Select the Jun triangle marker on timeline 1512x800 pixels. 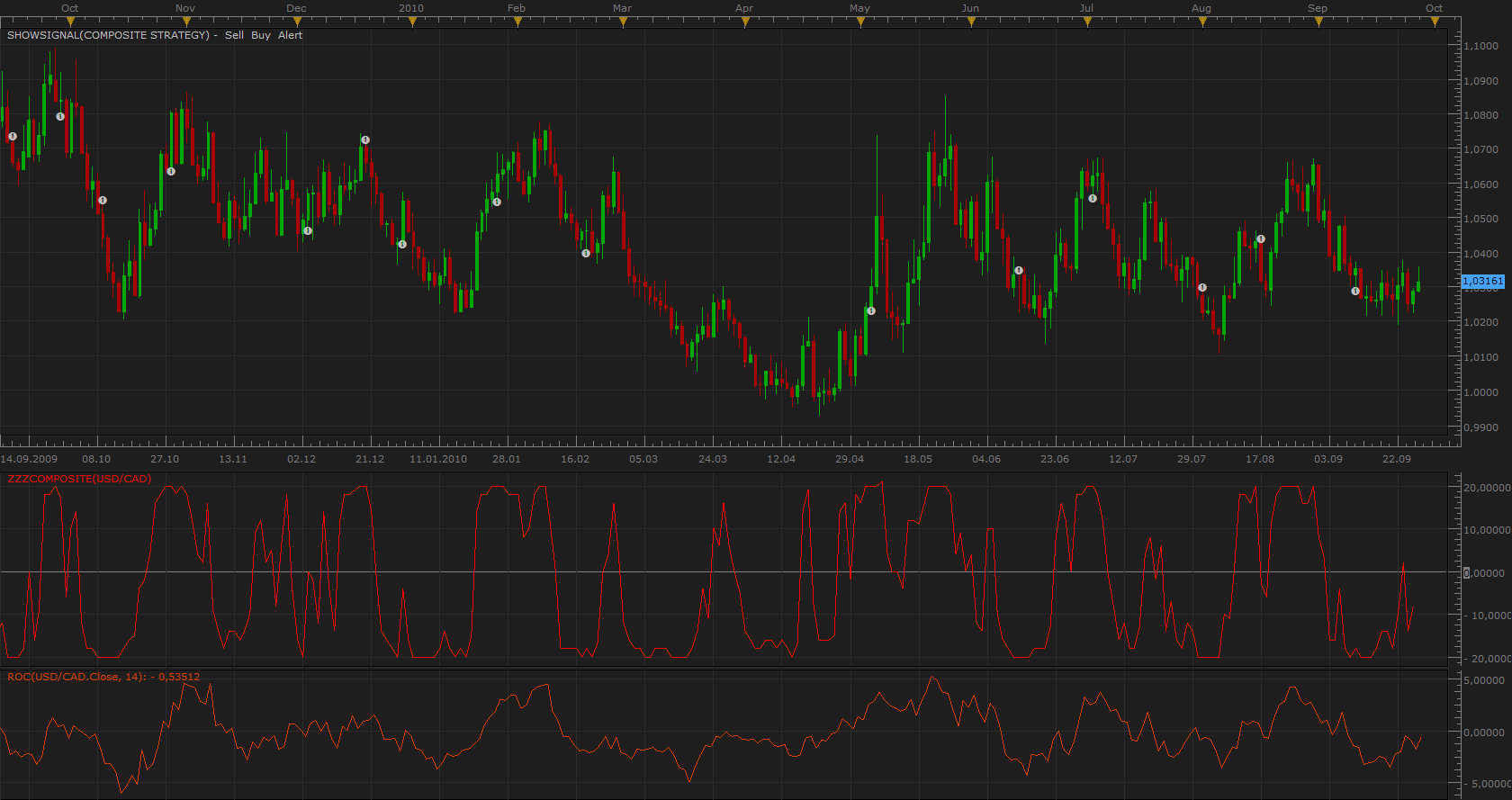[971, 22]
